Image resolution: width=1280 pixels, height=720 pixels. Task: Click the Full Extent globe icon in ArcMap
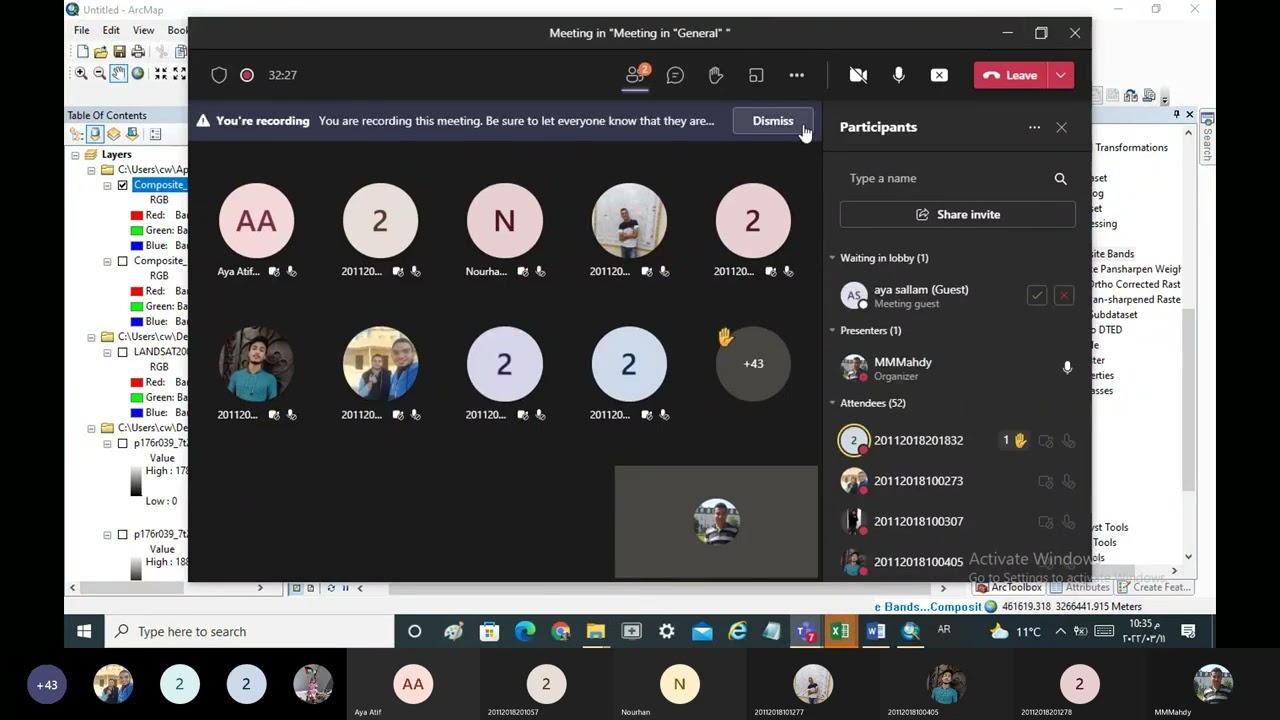[137, 73]
